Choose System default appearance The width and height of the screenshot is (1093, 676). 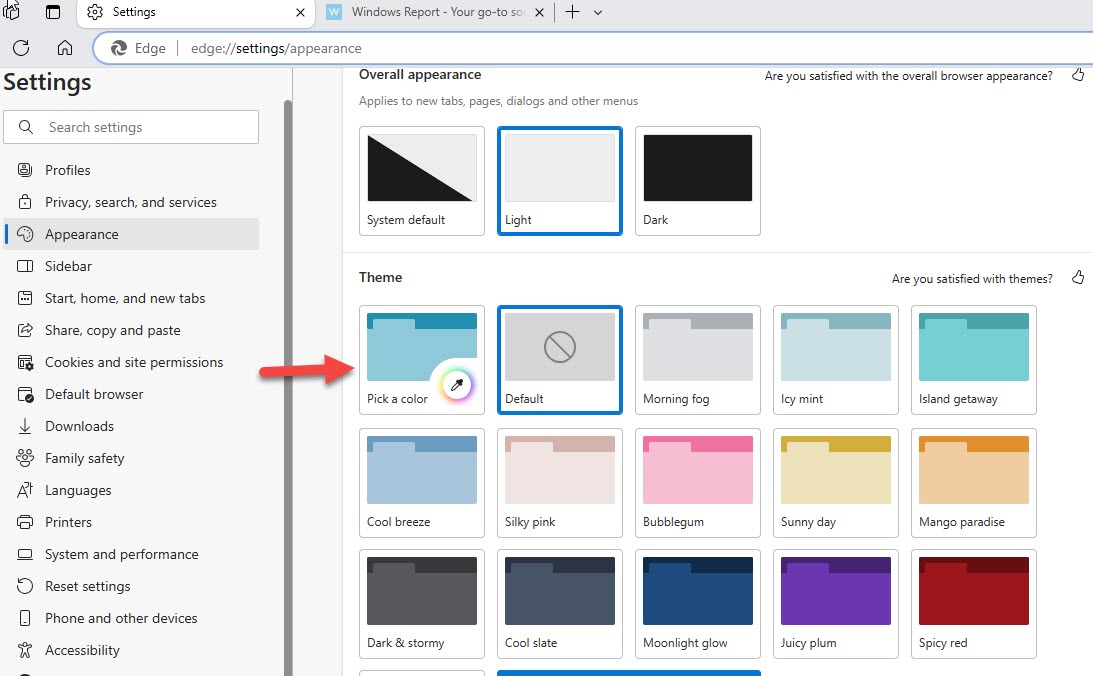[x=422, y=180]
